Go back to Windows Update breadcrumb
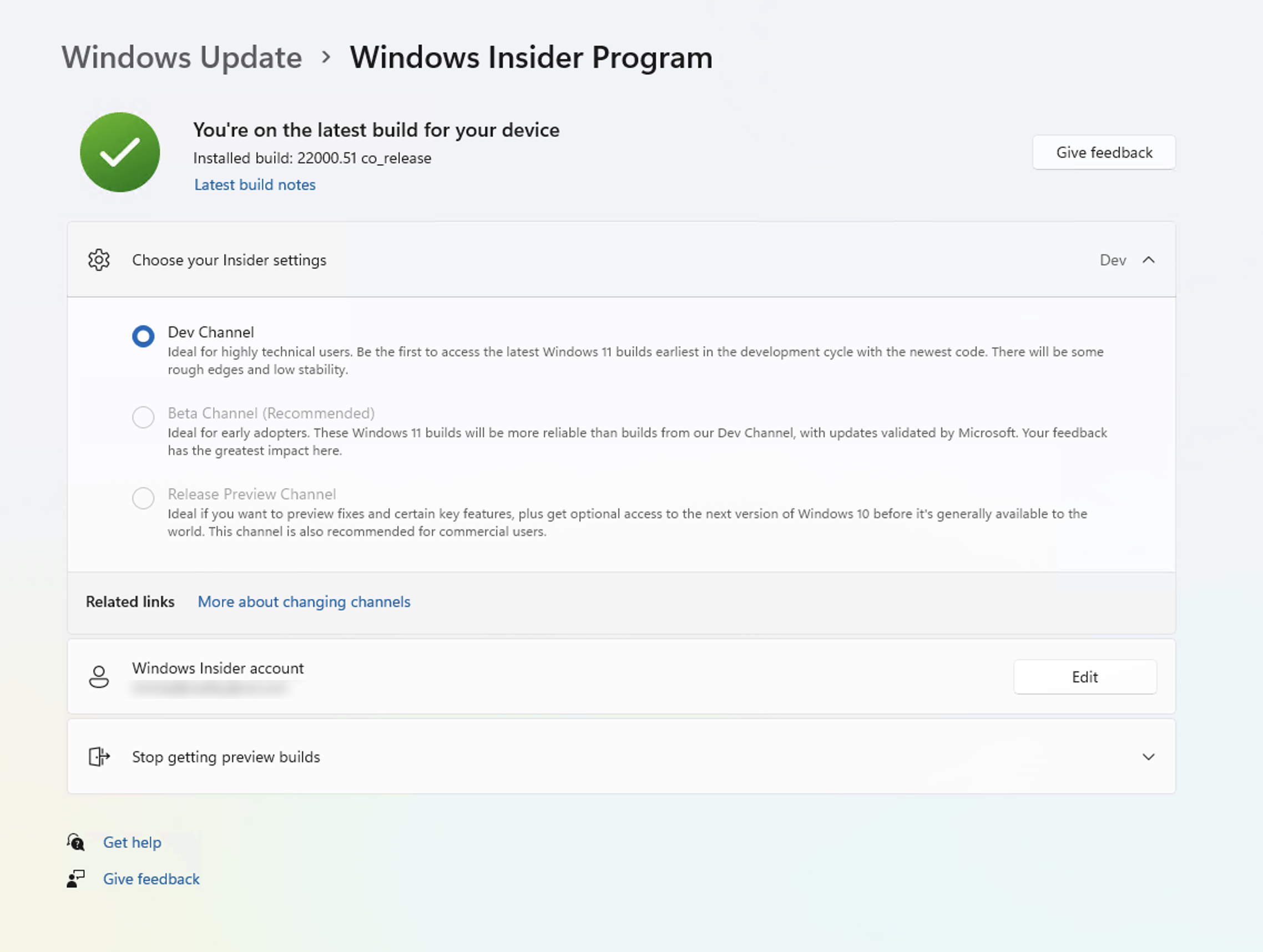 point(181,57)
